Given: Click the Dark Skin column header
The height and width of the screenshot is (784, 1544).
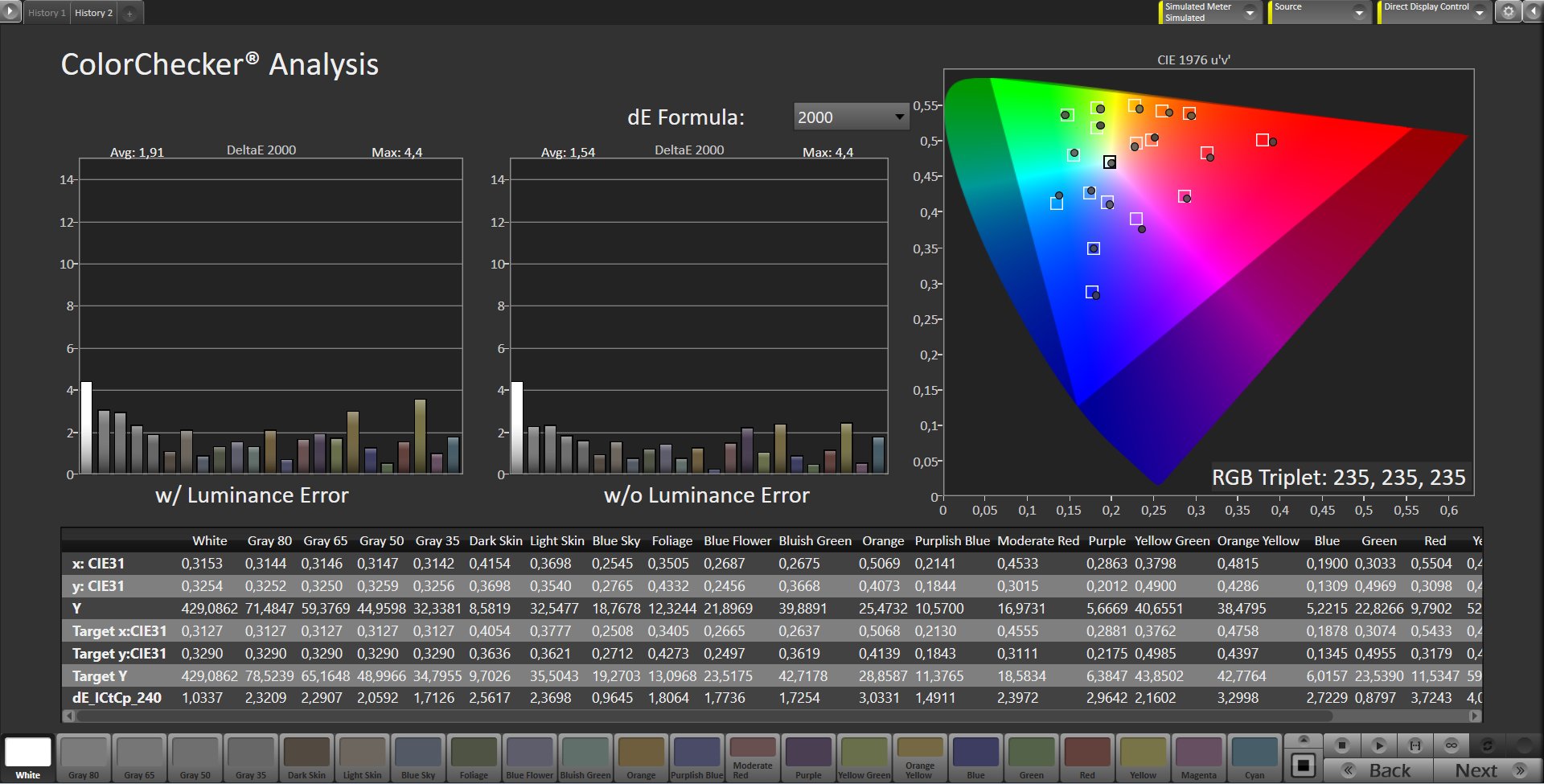Looking at the screenshot, I should (x=495, y=541).
